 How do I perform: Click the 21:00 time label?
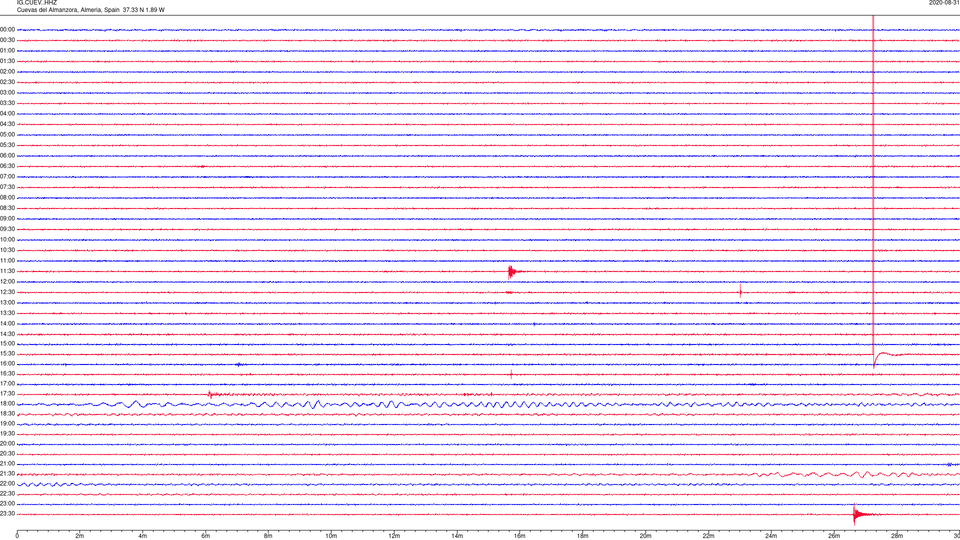point(7,463)
